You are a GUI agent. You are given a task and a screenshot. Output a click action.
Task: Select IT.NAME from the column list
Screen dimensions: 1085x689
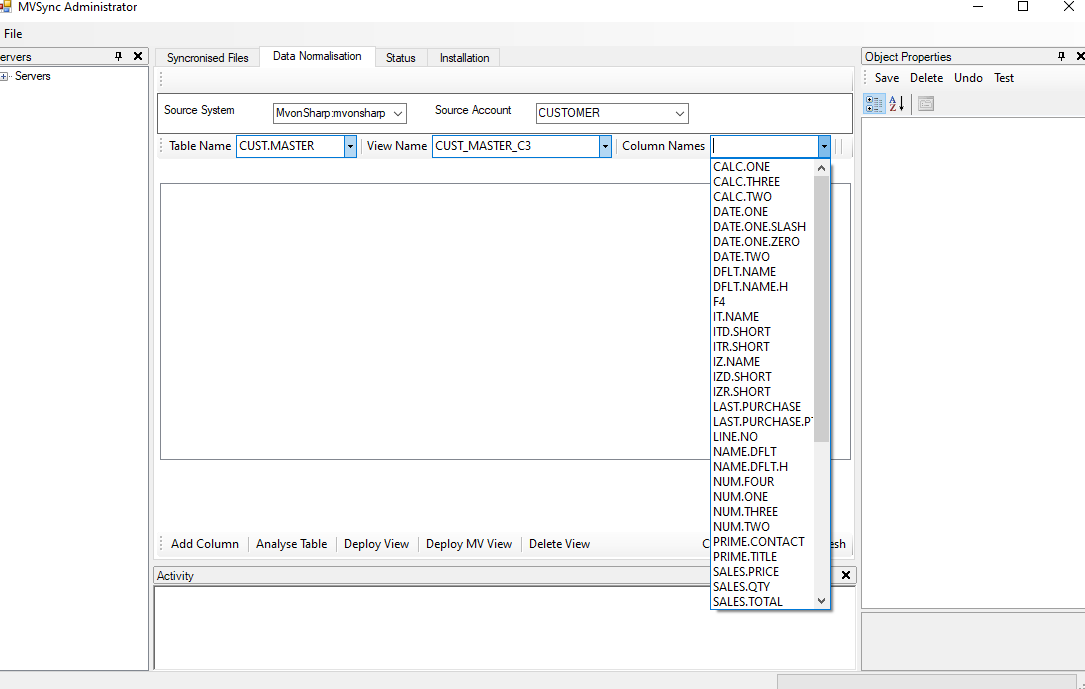click(x=763, y=317)
